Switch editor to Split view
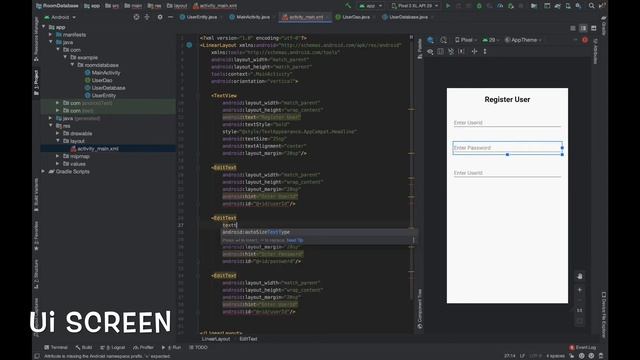The height and width of the screenshot is (360, 640). [583, 28]
